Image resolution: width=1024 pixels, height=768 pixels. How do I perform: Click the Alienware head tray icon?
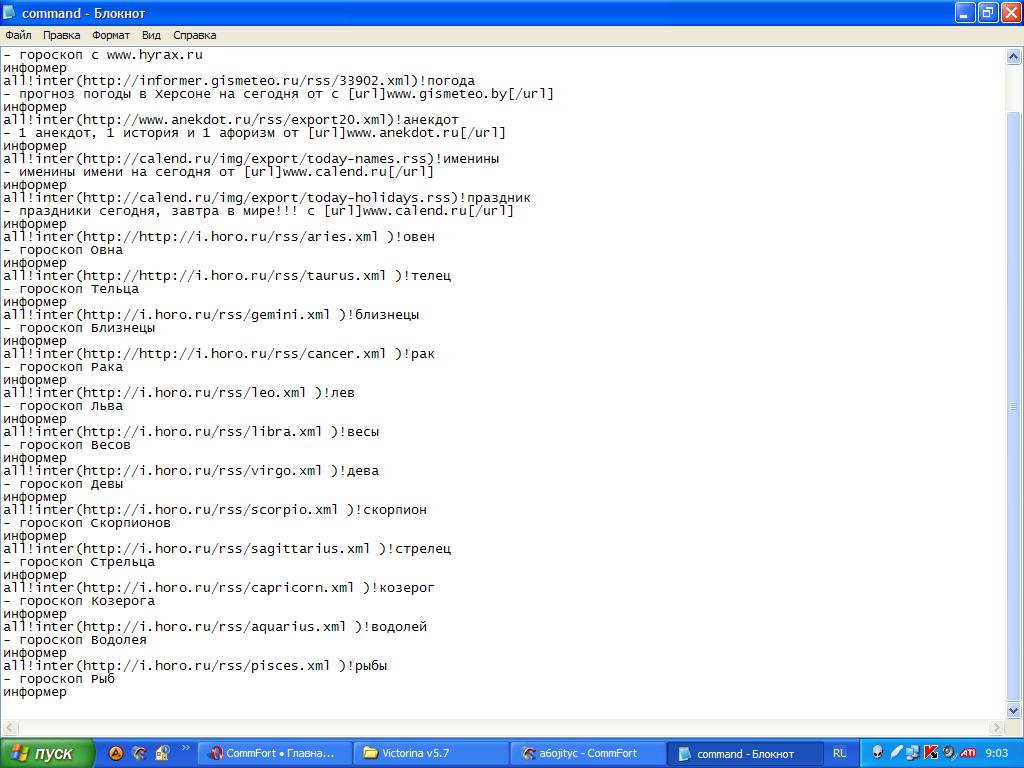click(x=878, y=753)
